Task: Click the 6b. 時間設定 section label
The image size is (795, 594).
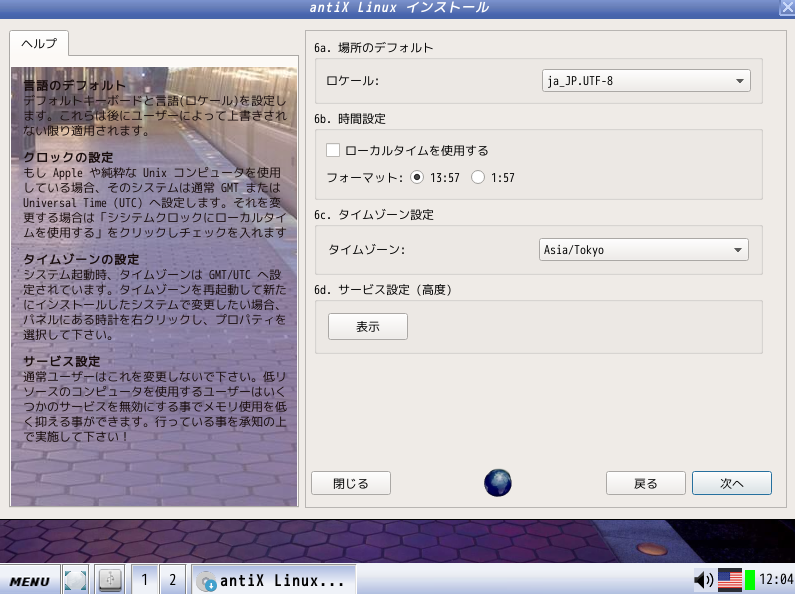Action: pos(350,119)
